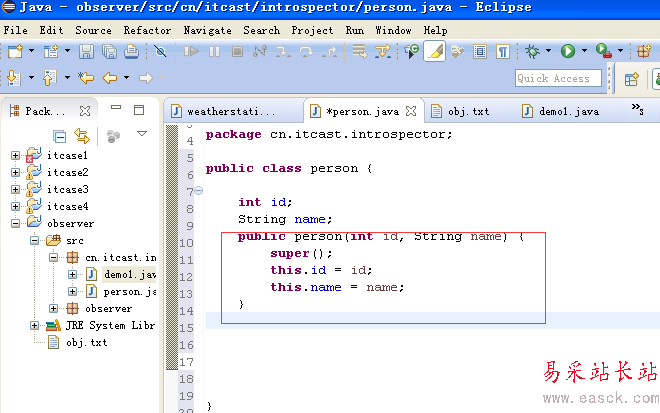660x413 pixels.
Task: Click the Resume debug icon
Action: (x=191, y=51)
